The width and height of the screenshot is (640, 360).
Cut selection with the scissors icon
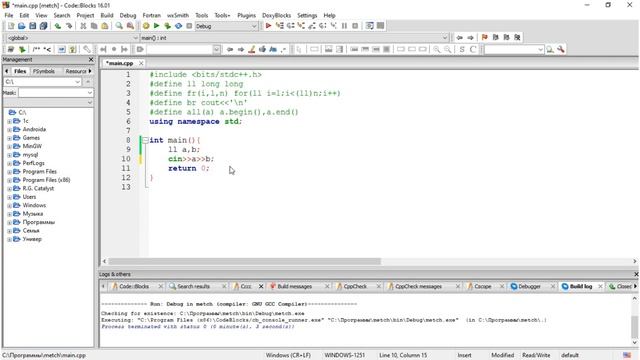83,26
